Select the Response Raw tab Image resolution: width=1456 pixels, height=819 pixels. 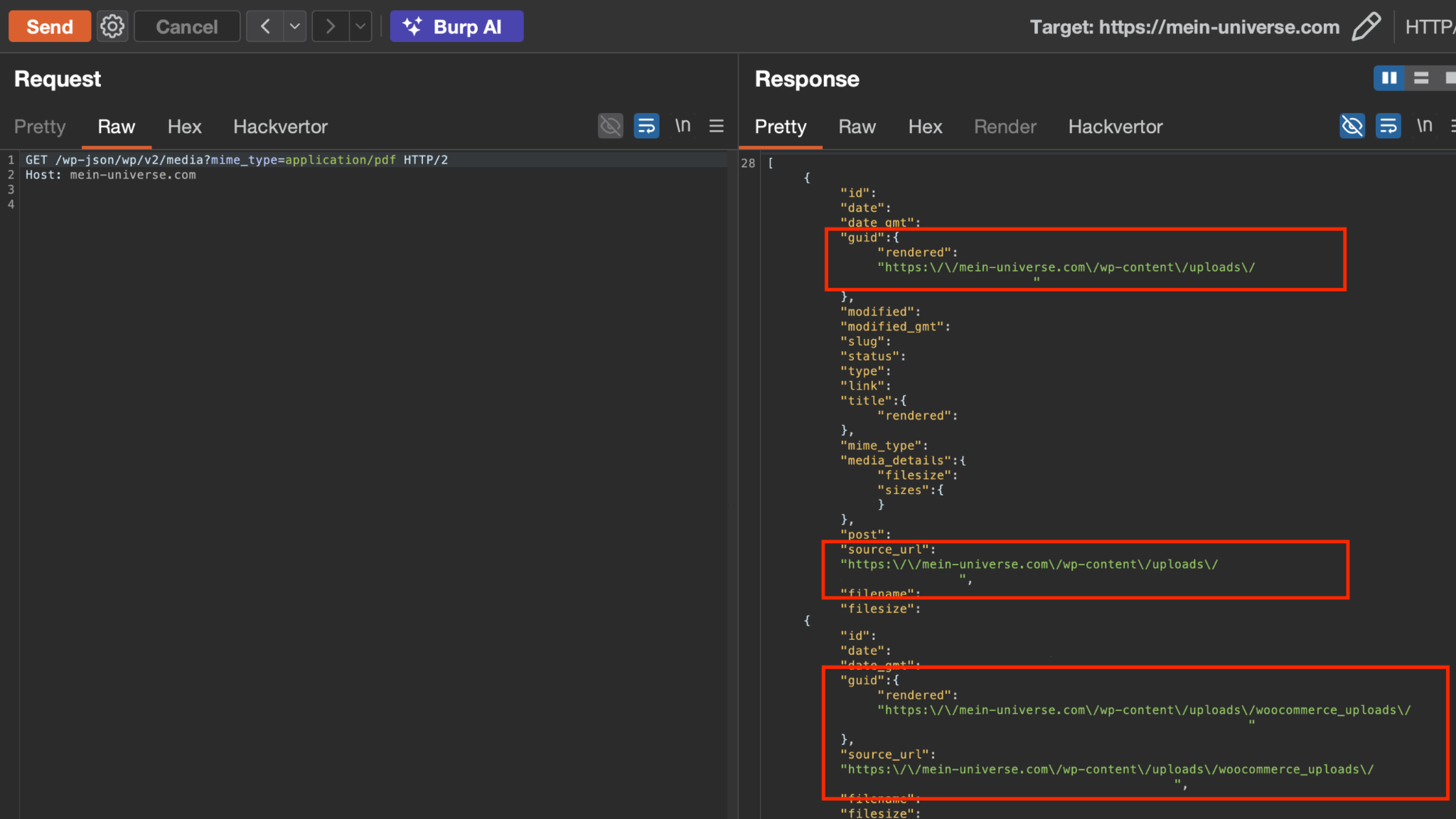pyautogui.click(x=857, y=127)
